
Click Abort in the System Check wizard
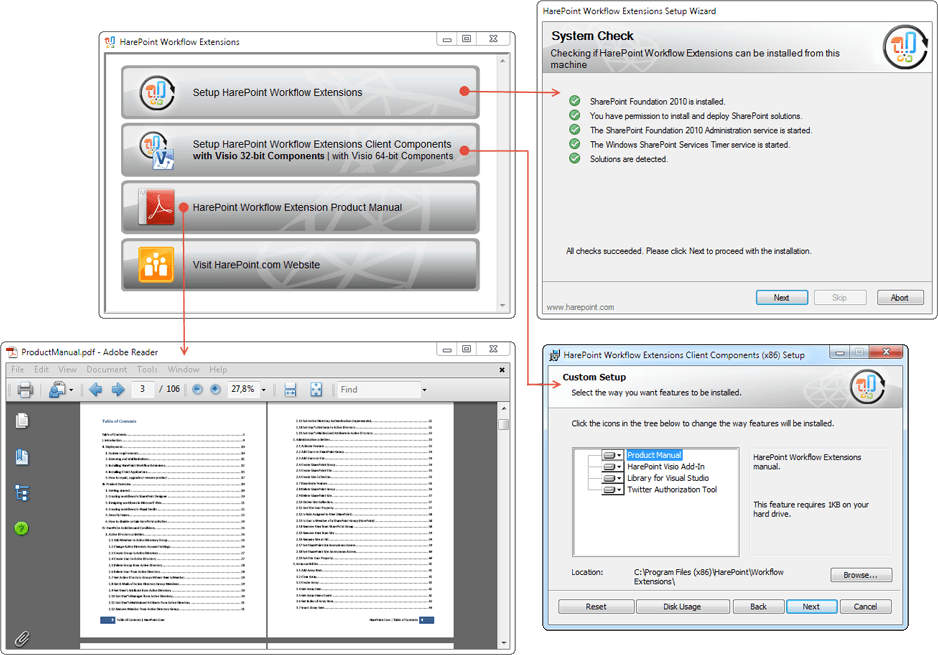pos(900,297)
